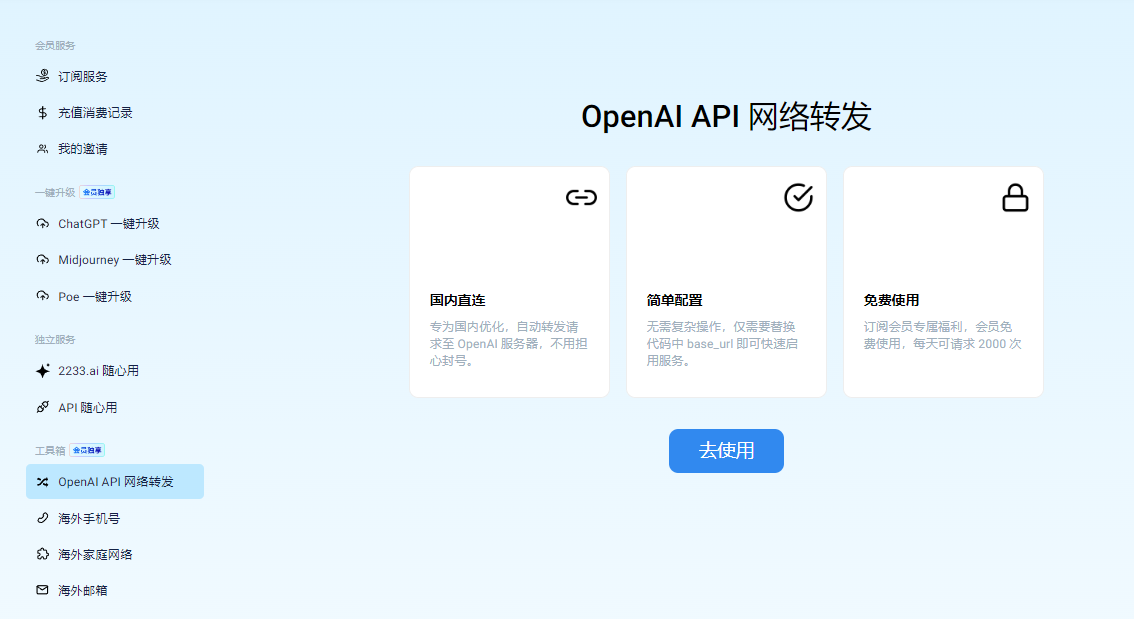
Task: Click the cloud upload icon for ChatGPT
Action: point(42,224)
